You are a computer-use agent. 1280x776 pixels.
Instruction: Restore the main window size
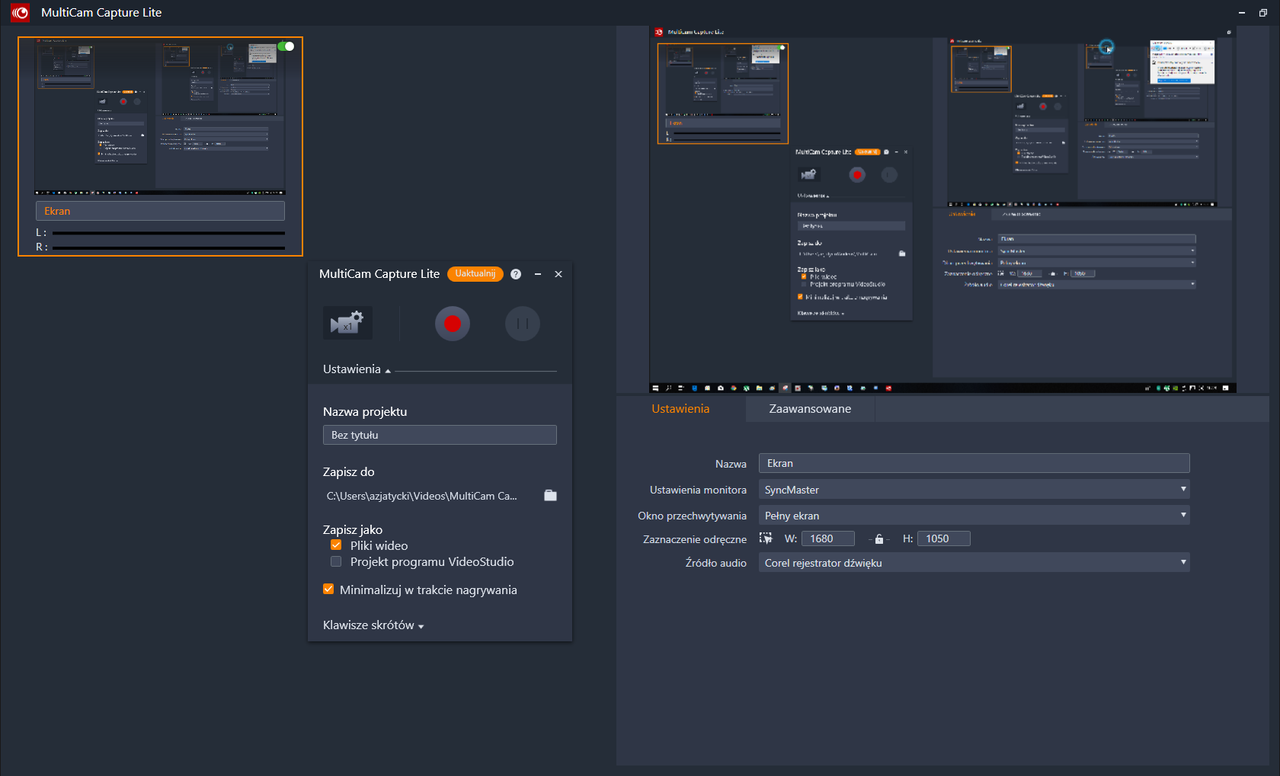1263,13
